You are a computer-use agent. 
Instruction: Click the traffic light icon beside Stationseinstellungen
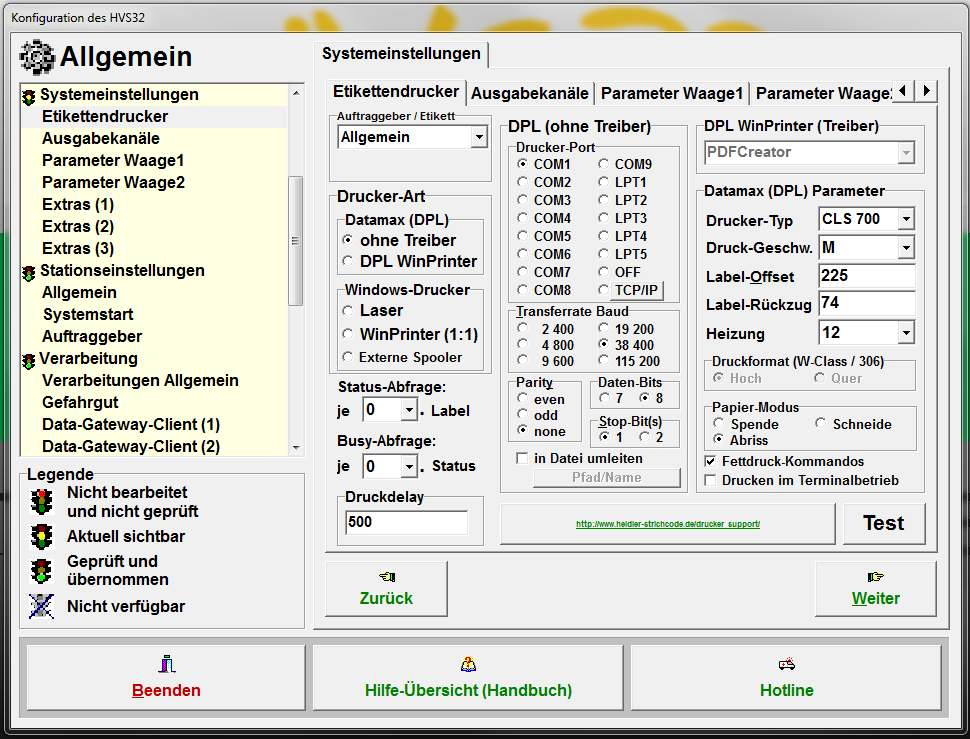pos(28,272)
